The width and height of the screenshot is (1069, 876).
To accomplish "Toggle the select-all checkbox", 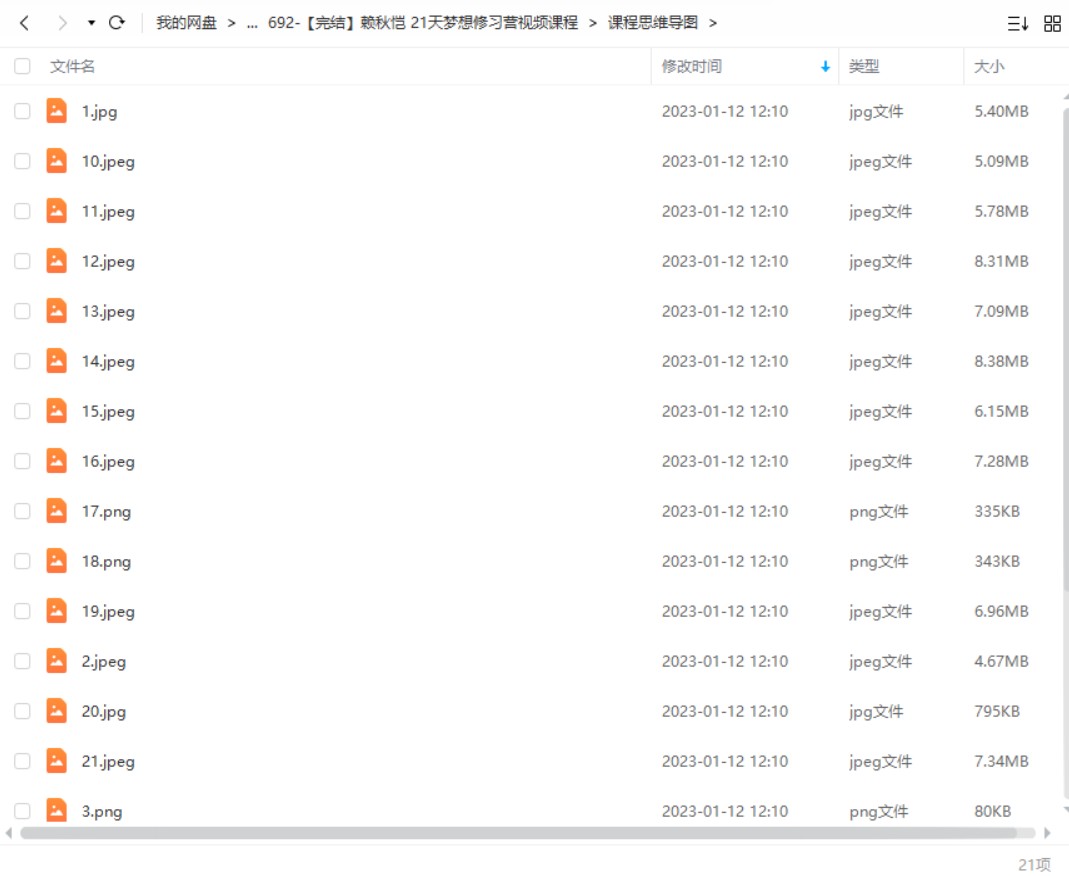I will 22,66.
